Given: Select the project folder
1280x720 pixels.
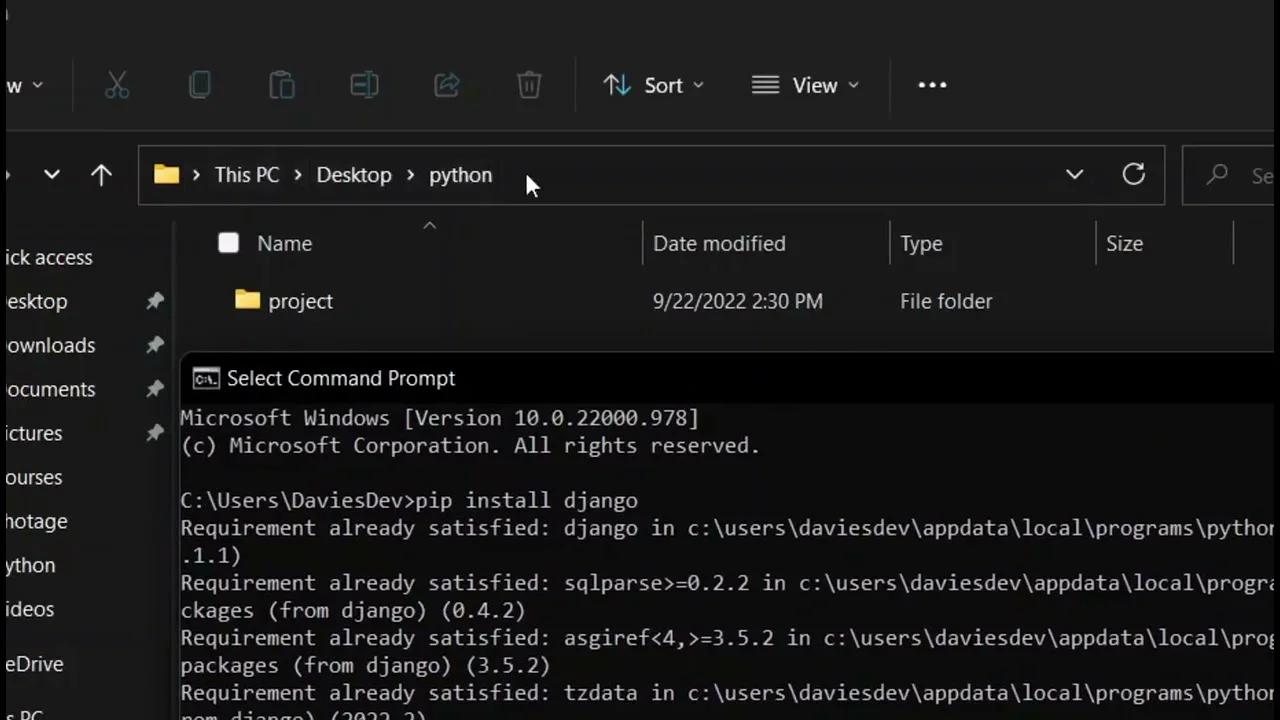Looking at the screenshot, I should pyautogui.click(x=300, y=301).
